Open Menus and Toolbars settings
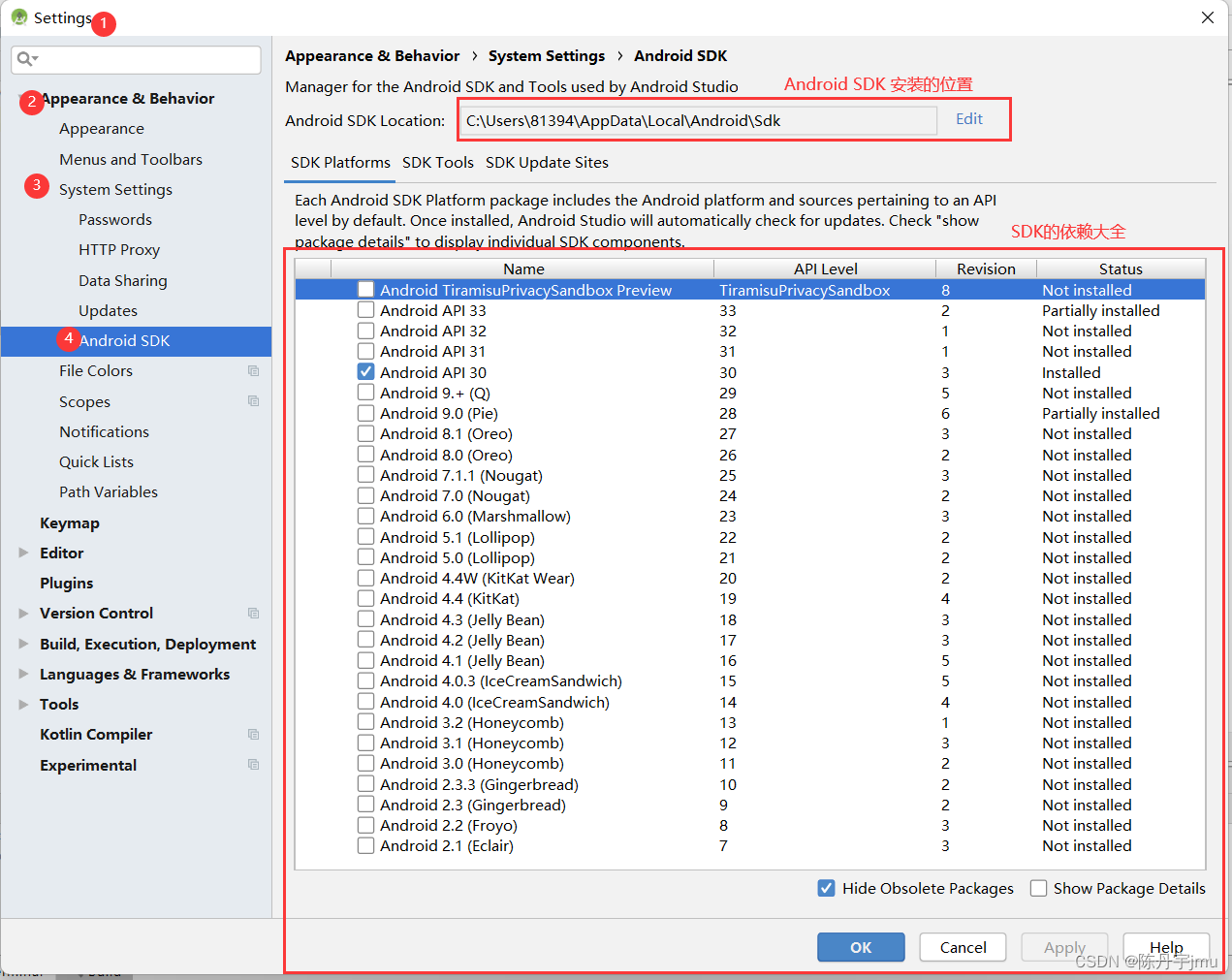The height and width of the screenshot is (980, 1232). tap(131, 159)
